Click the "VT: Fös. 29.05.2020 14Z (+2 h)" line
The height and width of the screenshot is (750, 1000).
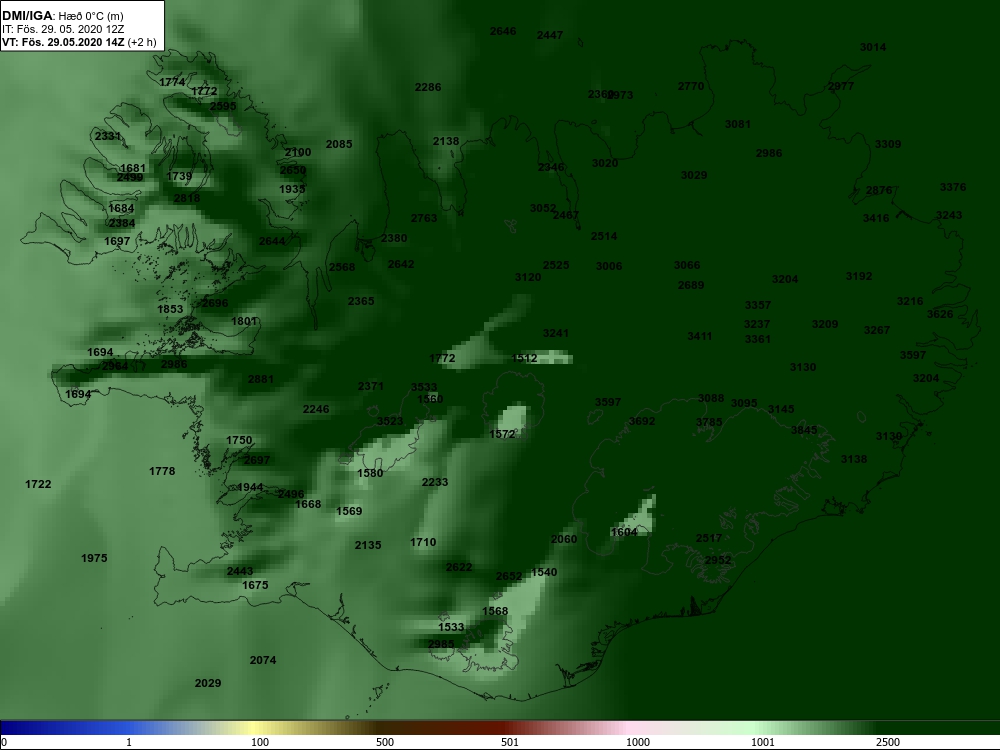78,43
